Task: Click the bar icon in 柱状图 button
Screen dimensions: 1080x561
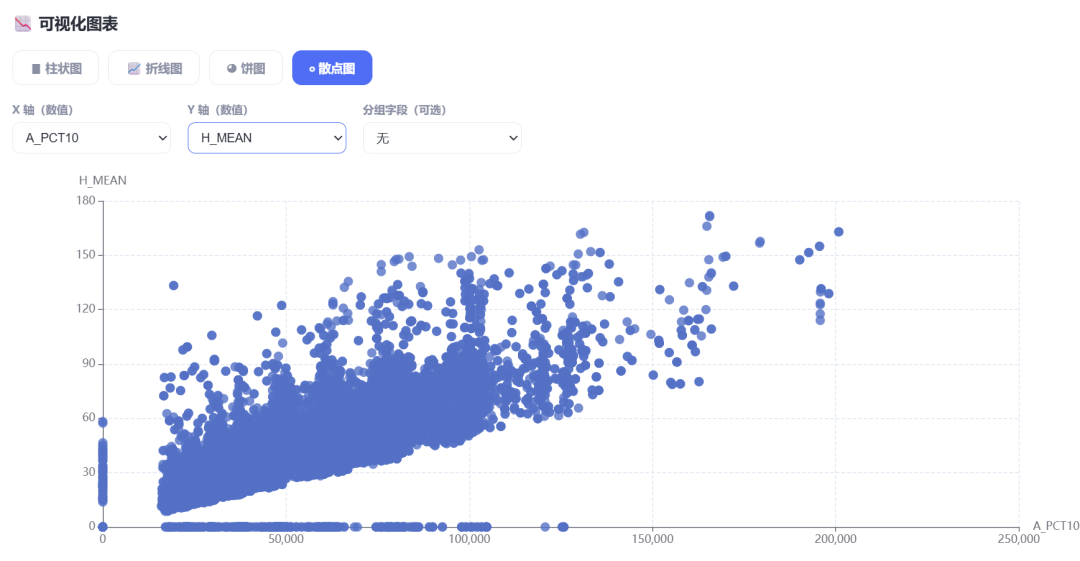Action: pyautogui.click(x=36, y=69)
